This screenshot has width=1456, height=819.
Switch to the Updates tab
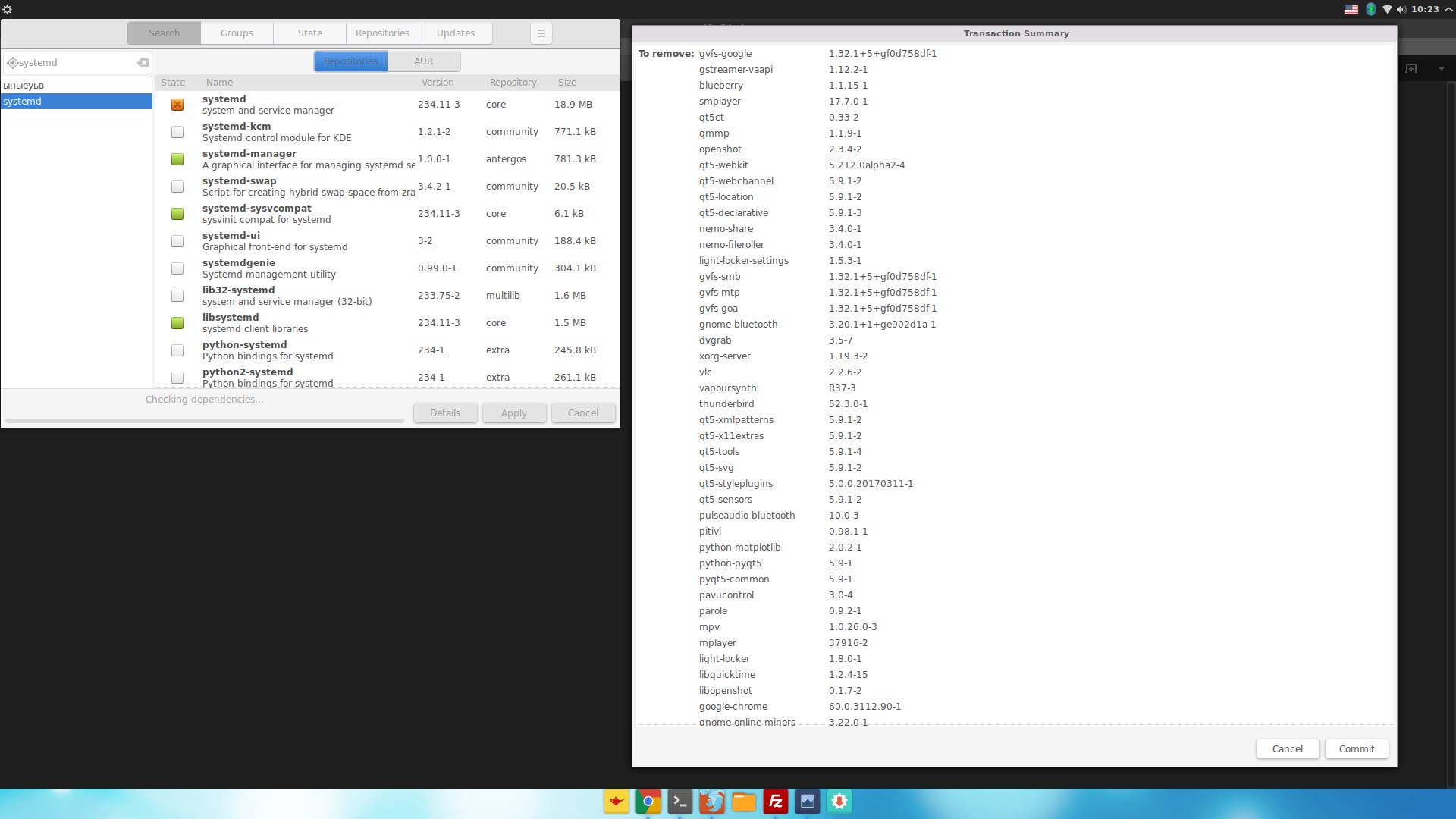[x=456, y=33]
